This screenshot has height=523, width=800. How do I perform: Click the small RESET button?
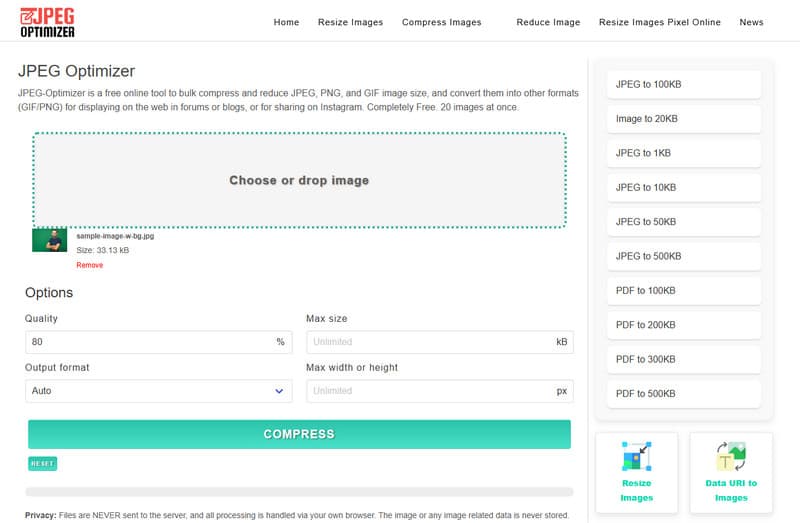[42, 464]
